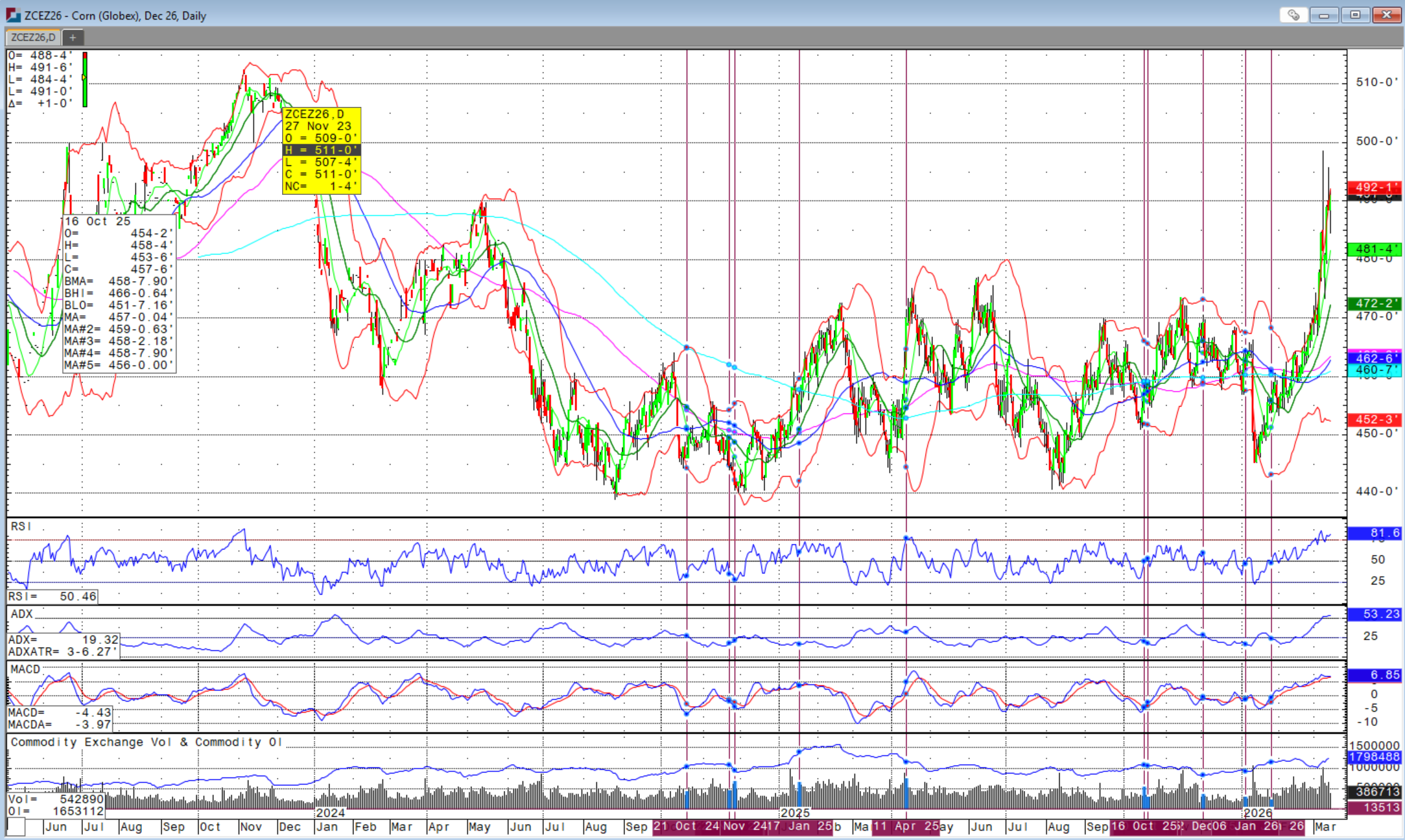The height and width of the screenshot is (840, 1405).
Task: Close the ZCEZ26 chart window
Action: pos(1386,15)
